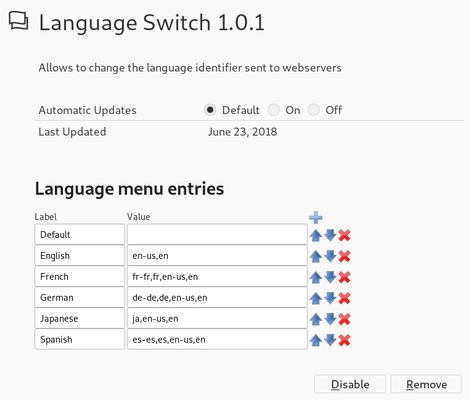Screen dimensions: 469x400
Task: Move the Default entry down
Action: [330, 235]
